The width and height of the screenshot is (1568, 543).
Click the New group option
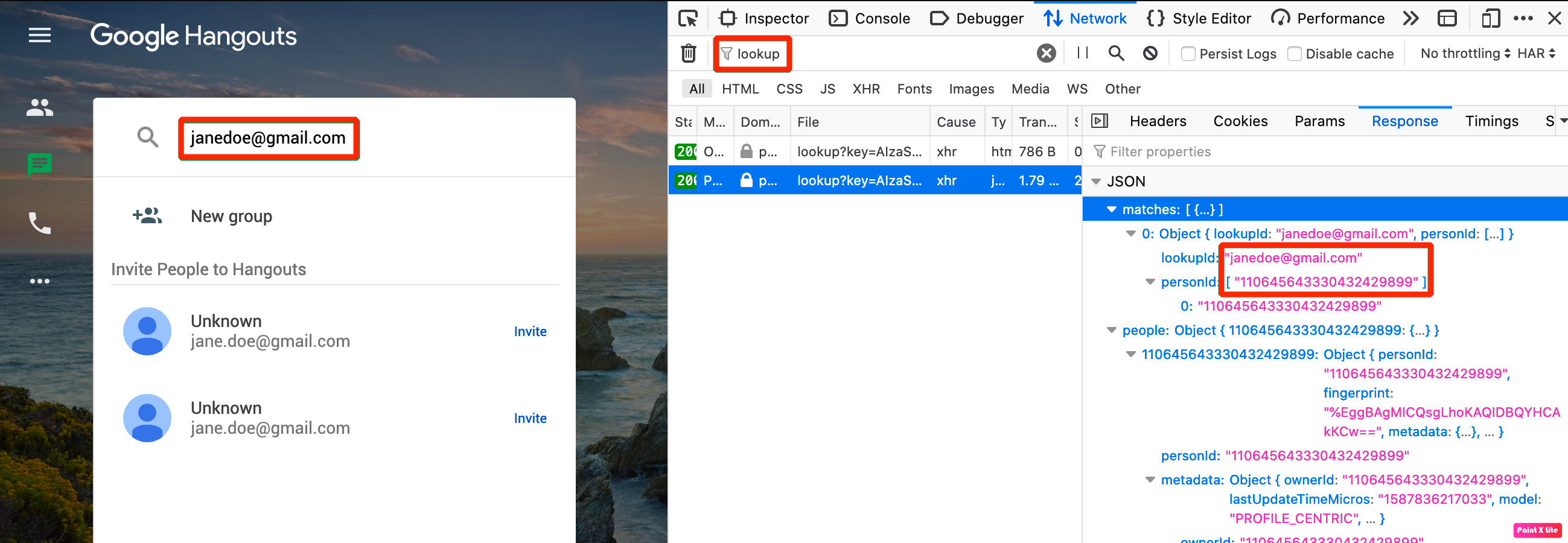point(231,216)
